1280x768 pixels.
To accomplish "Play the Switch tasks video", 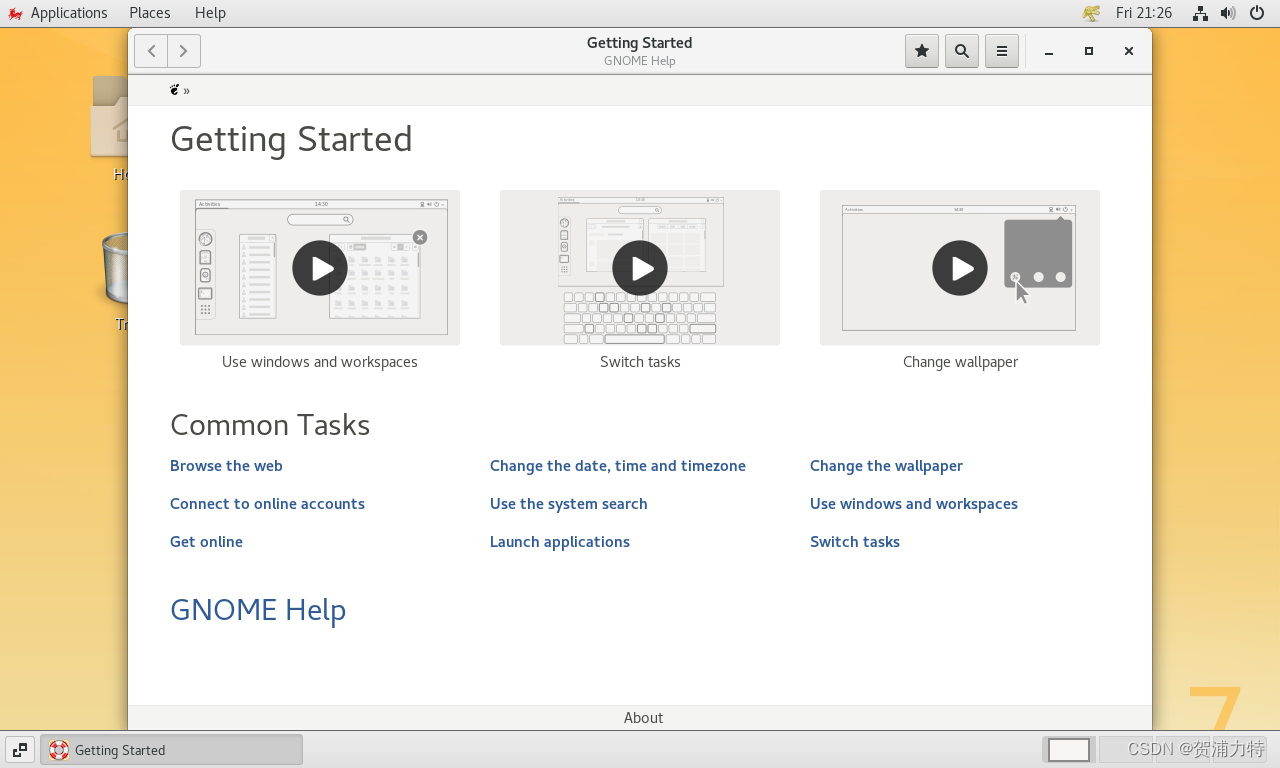I will 640,268.
